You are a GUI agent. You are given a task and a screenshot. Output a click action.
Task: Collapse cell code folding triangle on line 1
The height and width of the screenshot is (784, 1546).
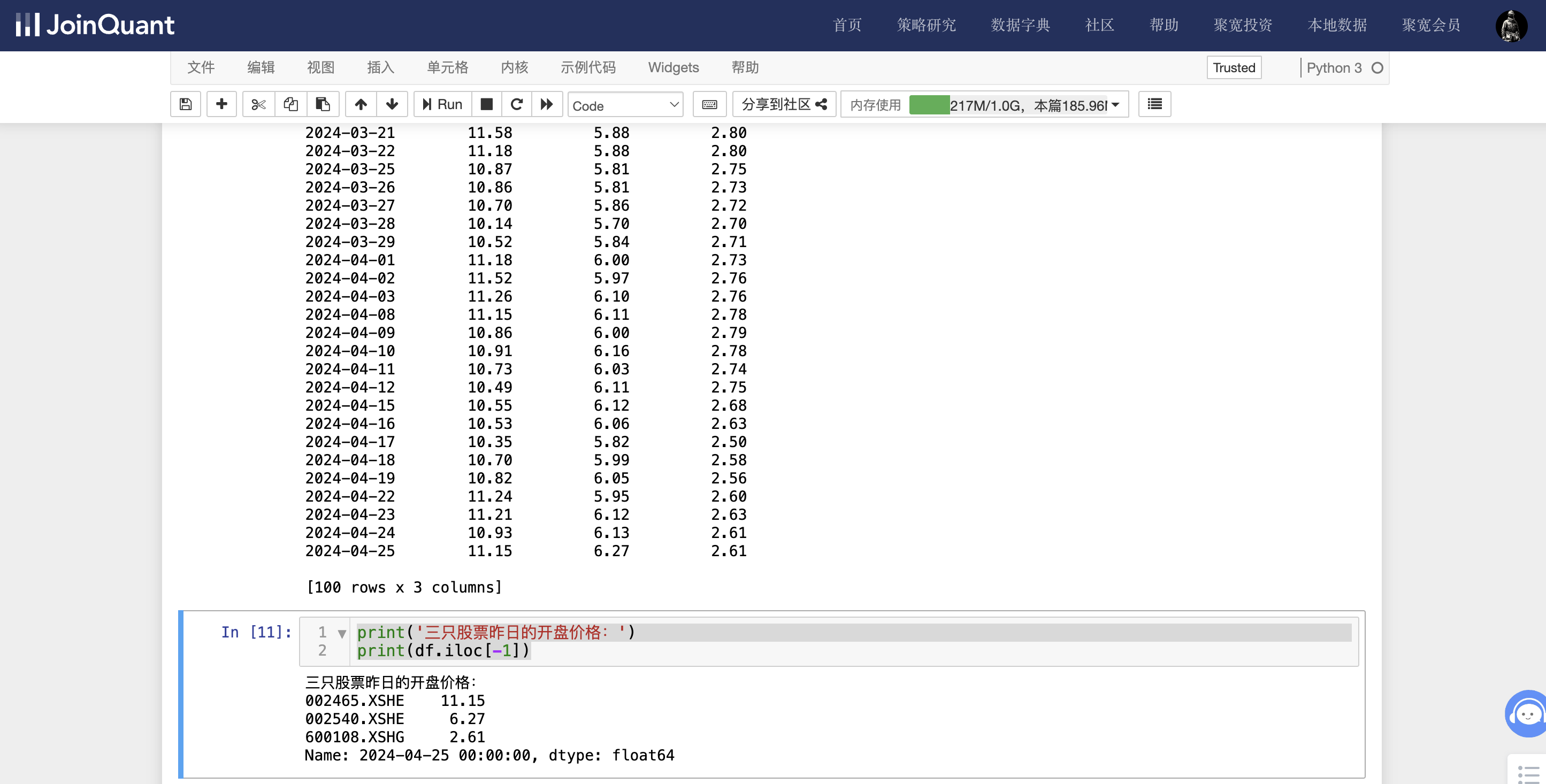342,633
